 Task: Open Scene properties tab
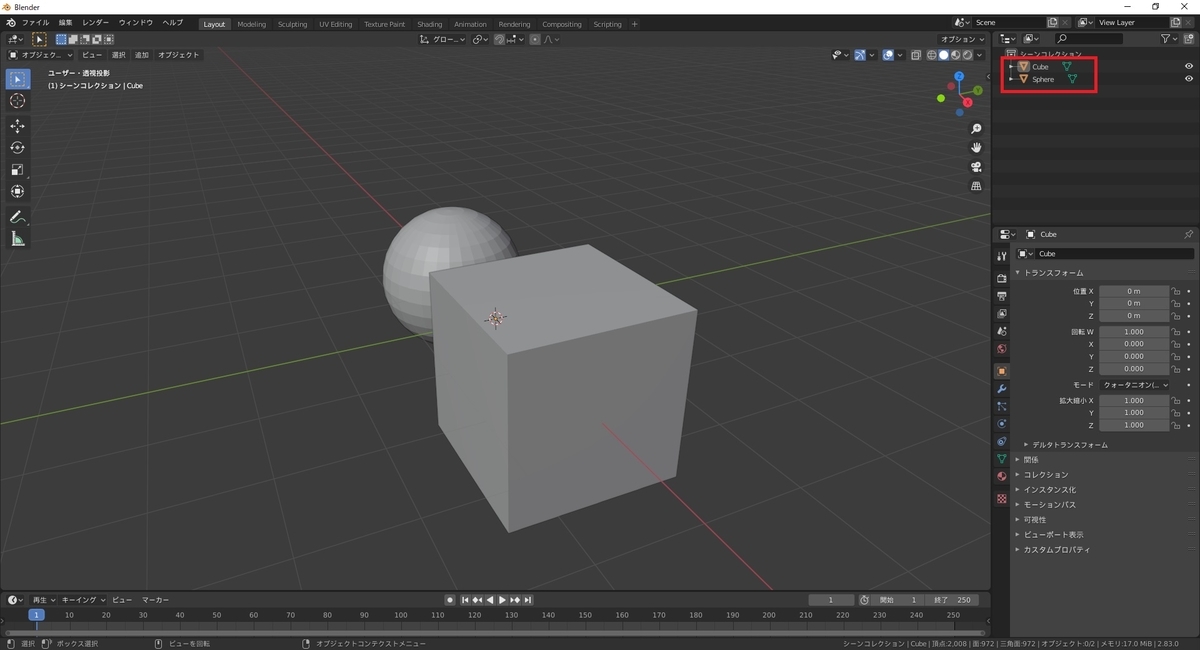1002,331
